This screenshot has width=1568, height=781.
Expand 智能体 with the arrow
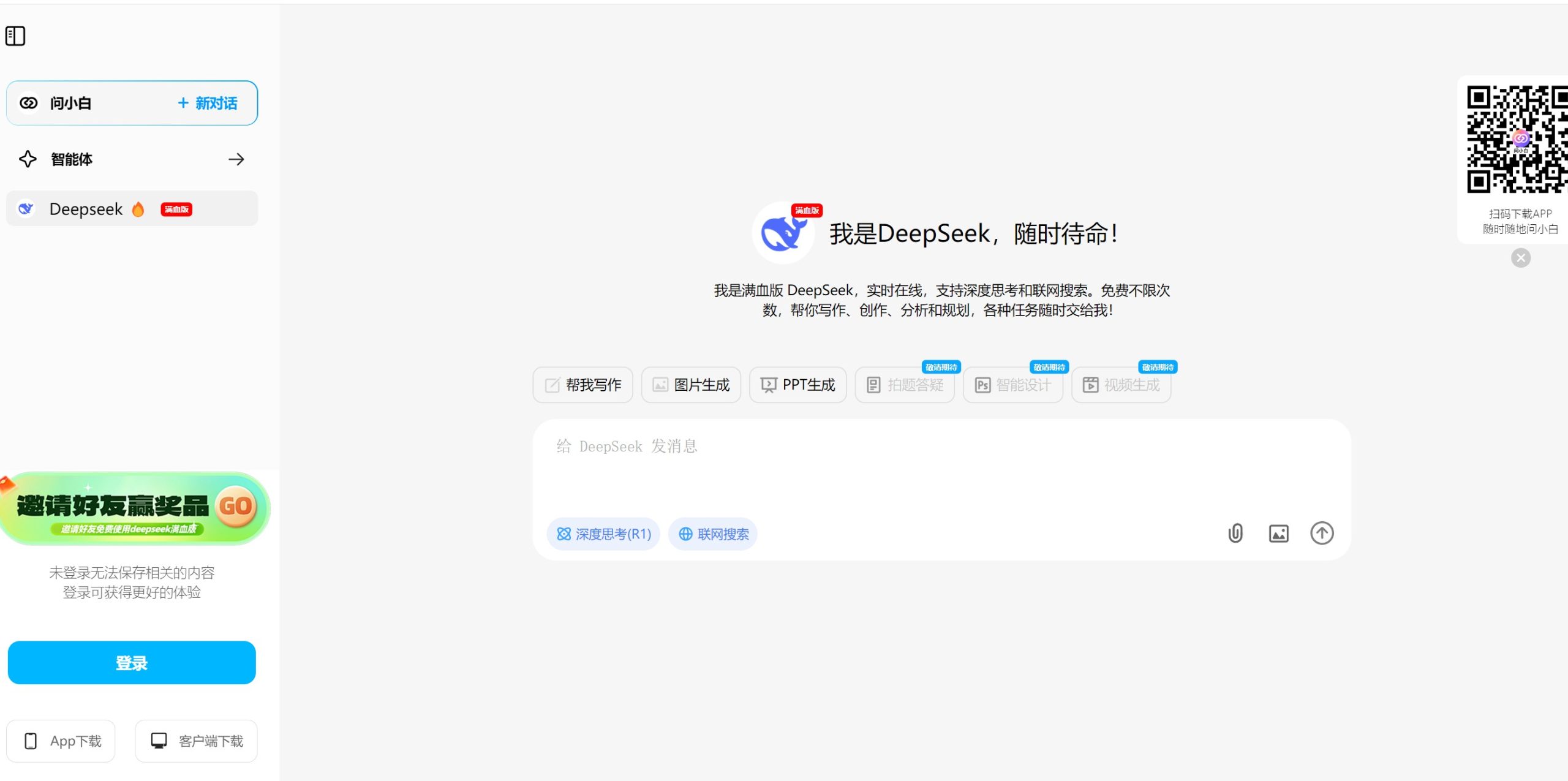[236, 160]
